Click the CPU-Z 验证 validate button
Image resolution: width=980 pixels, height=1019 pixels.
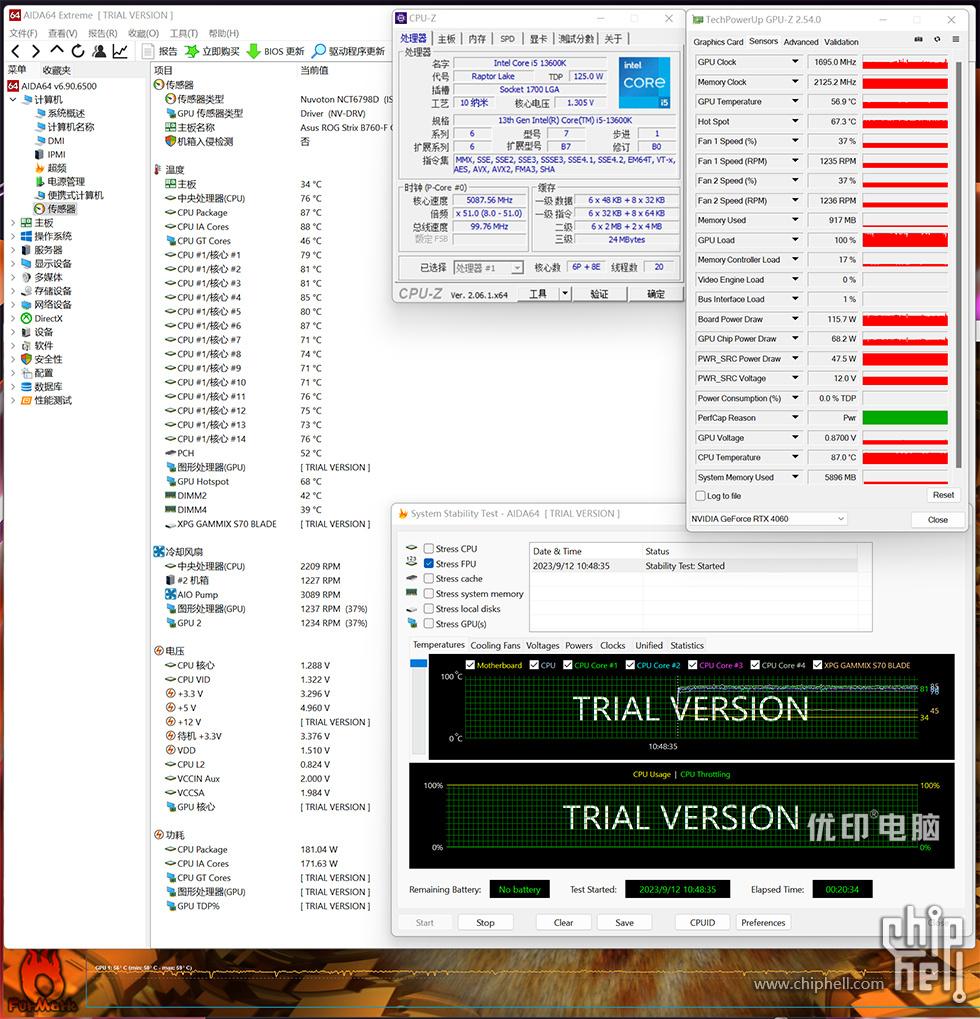coord(599,294)
